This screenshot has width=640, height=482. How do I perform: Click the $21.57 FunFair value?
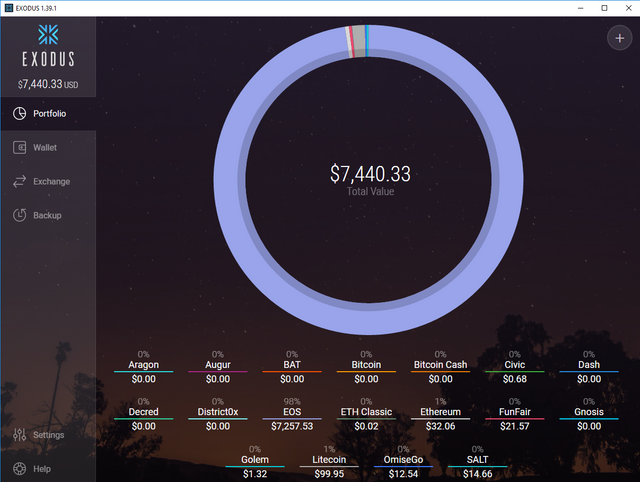(515, 426)
